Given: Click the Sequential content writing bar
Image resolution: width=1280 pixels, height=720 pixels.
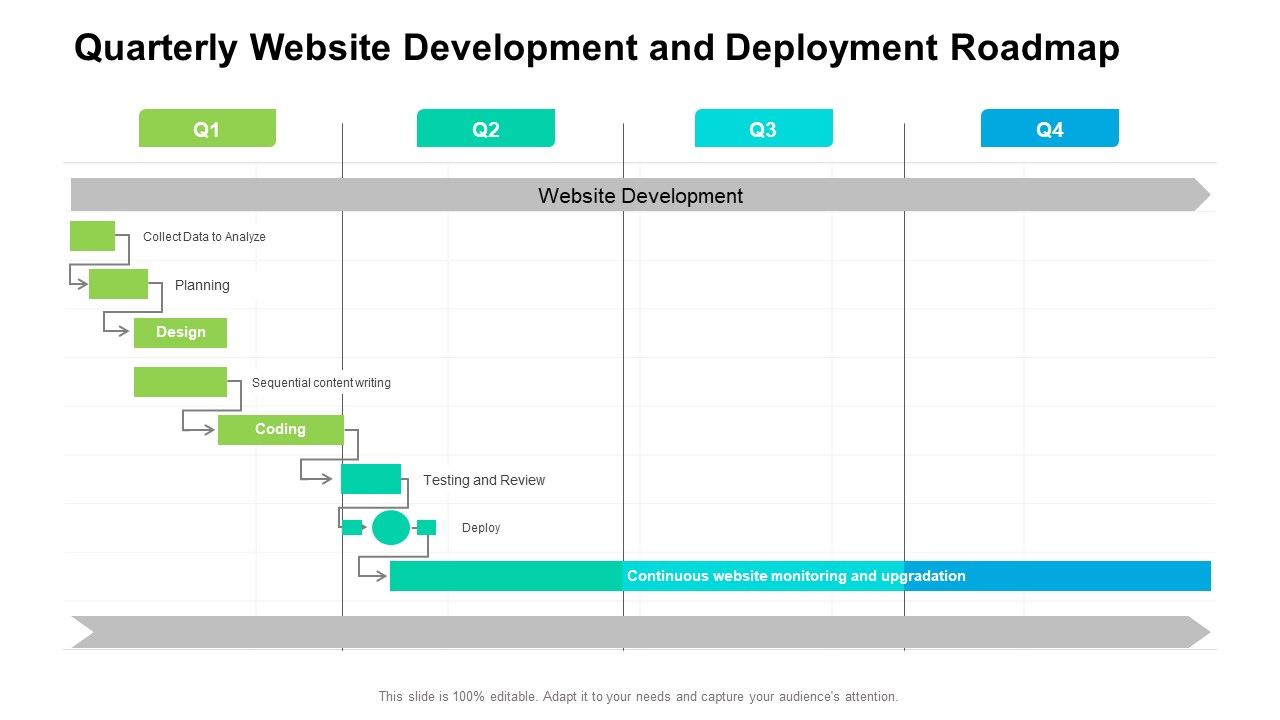Looking at the screenshot, I should 180,381.
